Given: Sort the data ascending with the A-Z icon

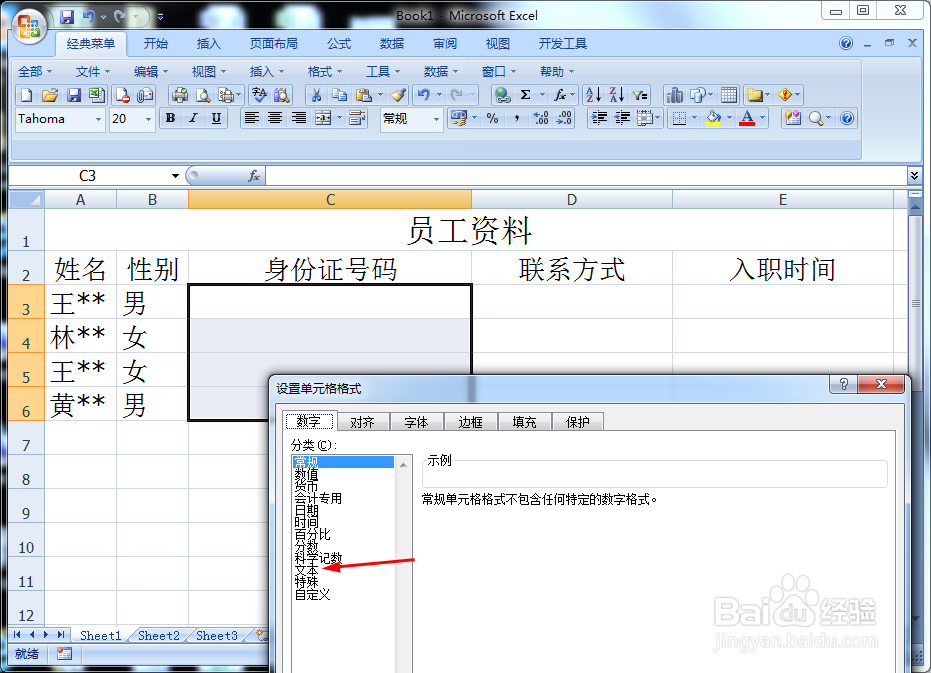Looking at the screenshot, I should click(593, 97).
